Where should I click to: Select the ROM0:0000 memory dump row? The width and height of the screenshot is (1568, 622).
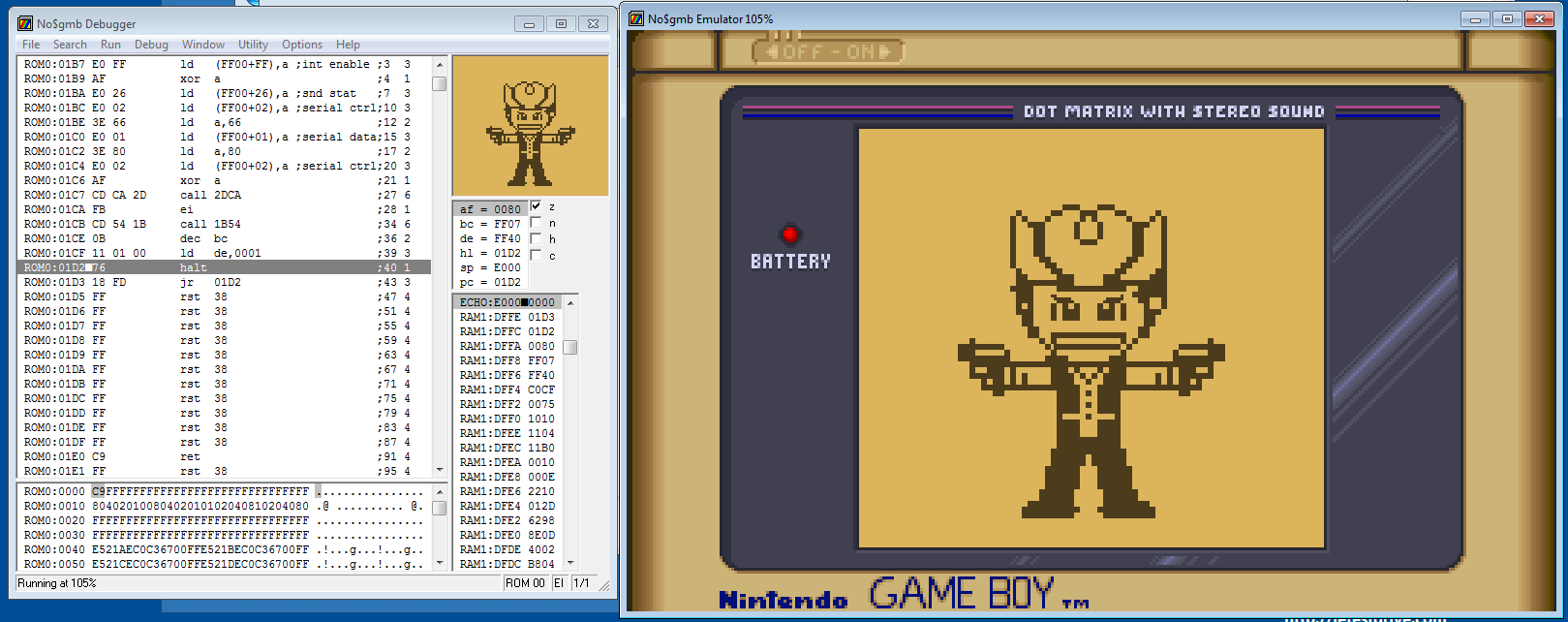click(x=224, y=491)
